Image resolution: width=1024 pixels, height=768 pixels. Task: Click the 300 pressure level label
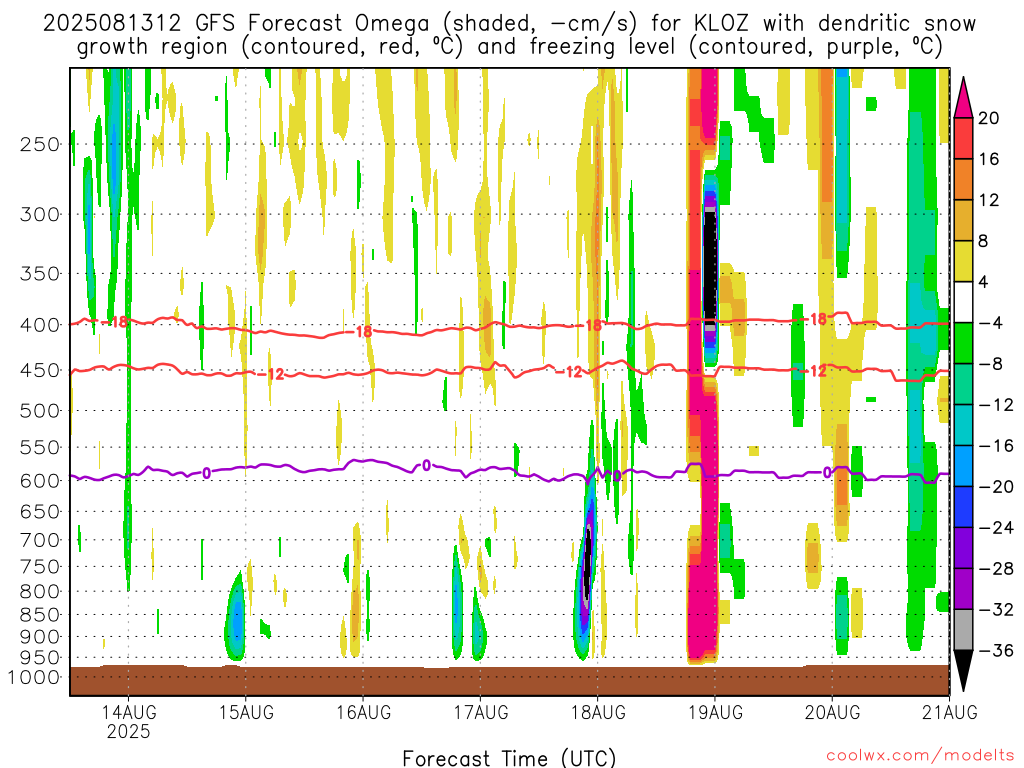pyautogui.click(x=40, y=214)
